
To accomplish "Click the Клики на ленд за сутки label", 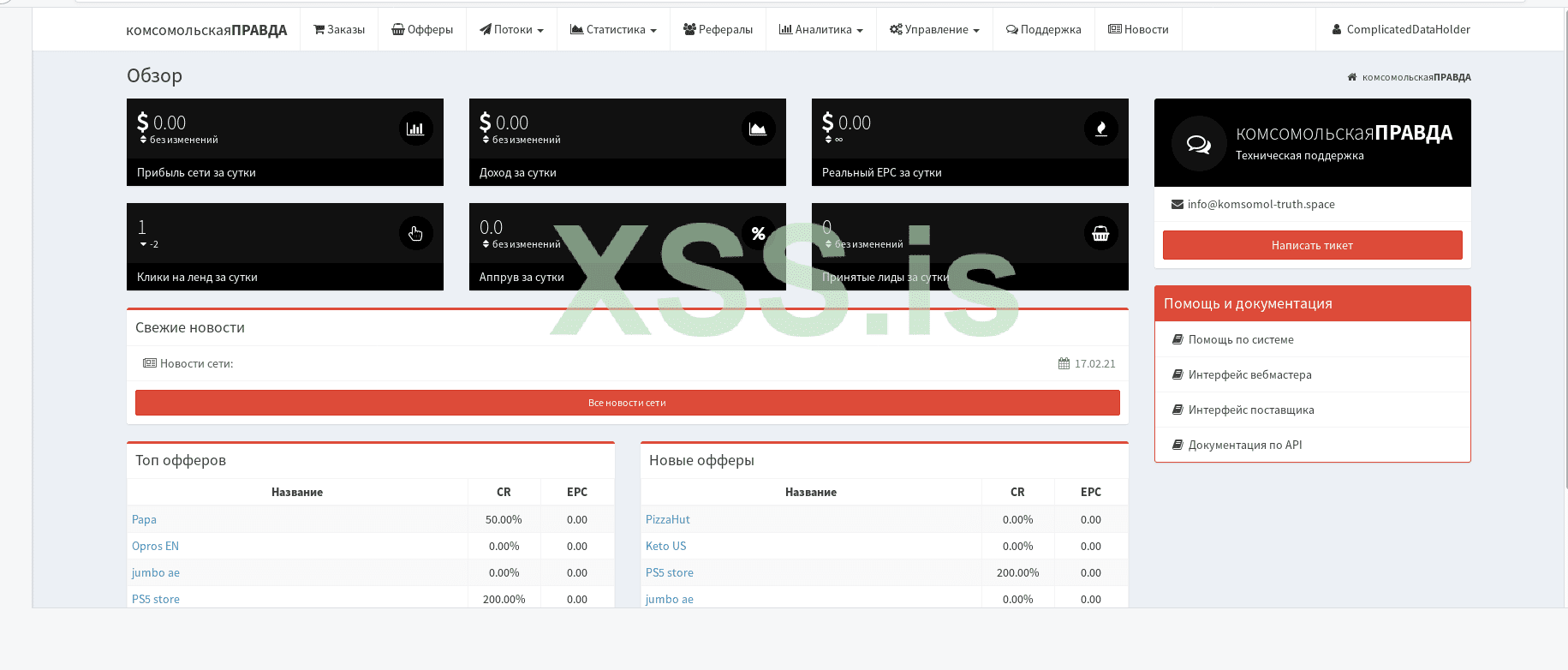I will tap(197, 277).
